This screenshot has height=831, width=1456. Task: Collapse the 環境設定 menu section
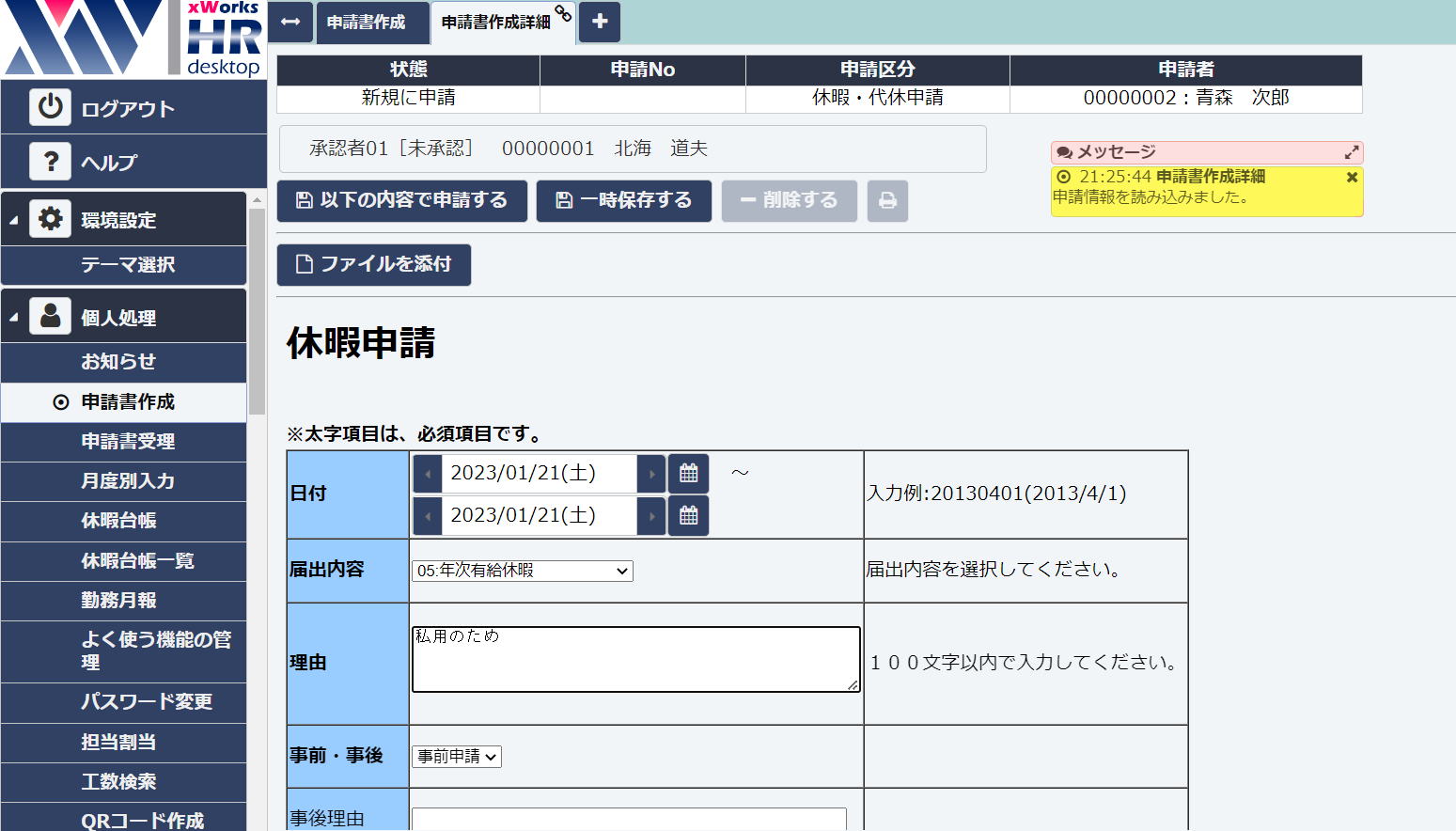point(14,220)
